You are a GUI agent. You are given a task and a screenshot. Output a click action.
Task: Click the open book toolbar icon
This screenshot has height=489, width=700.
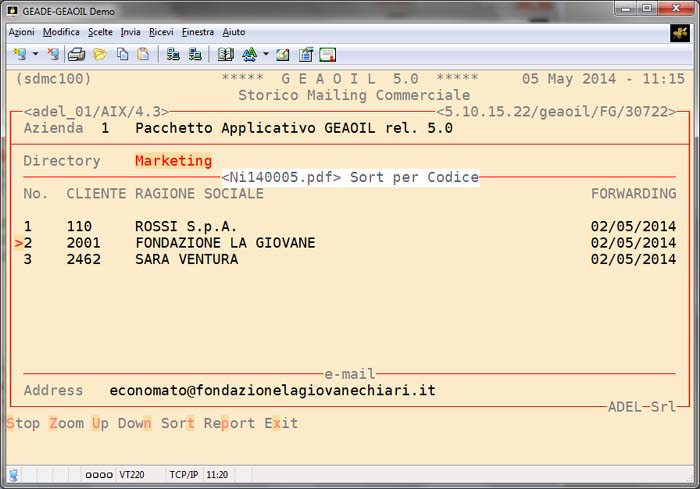[x=225, y=54]
